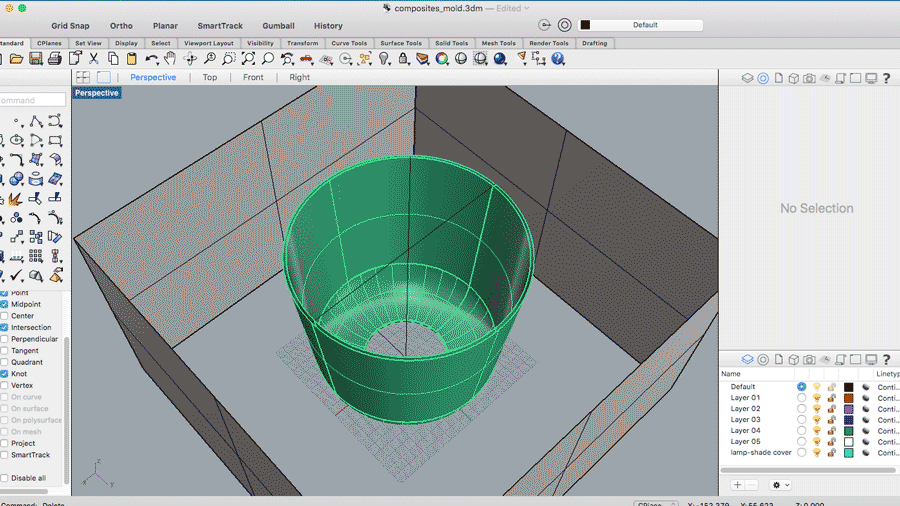Switch to the Top viewport tab

tap(209, 77)
